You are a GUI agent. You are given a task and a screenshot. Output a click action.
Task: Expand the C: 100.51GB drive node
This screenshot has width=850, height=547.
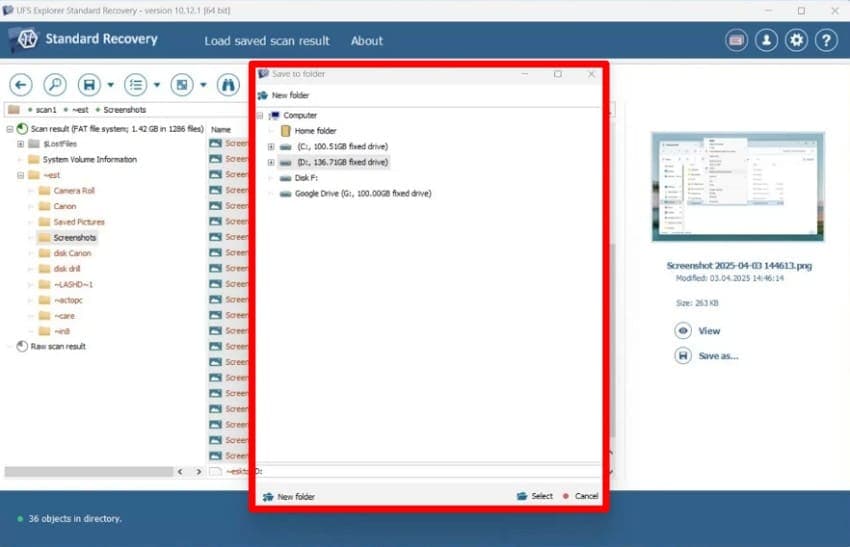[x=271, y=147]
